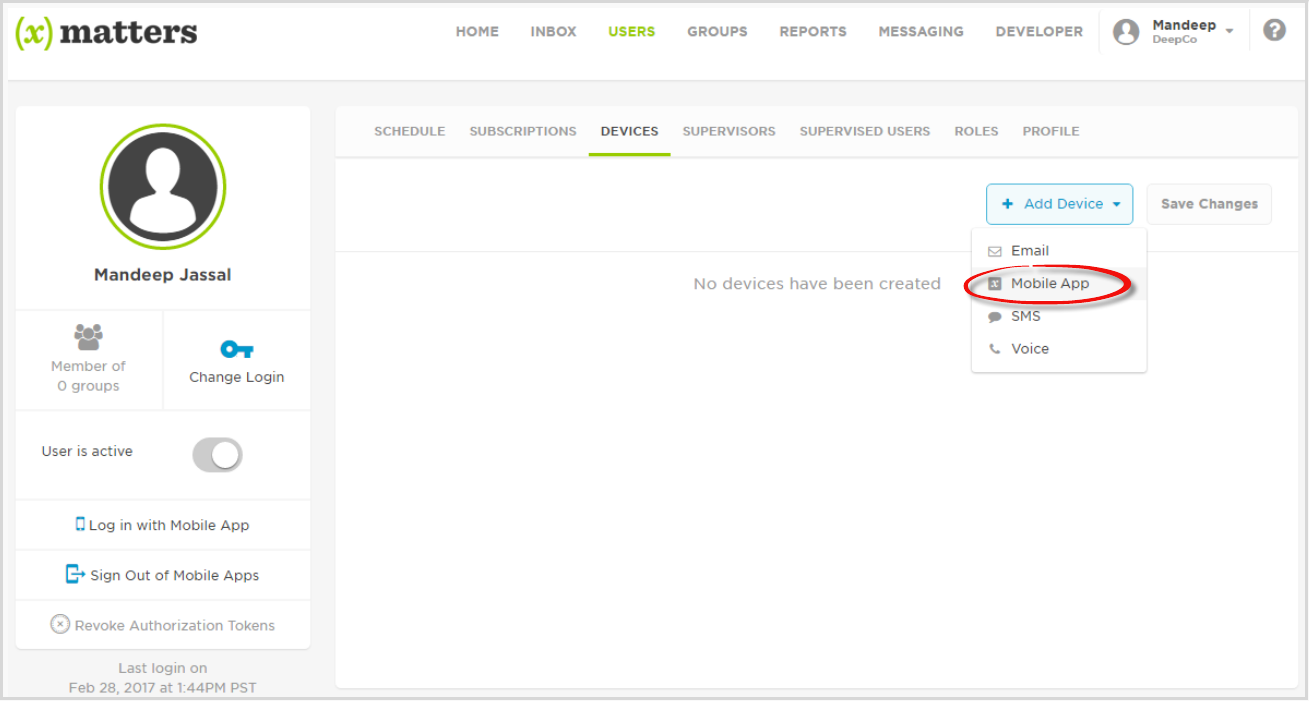The height and width of the screenshot is (701, 1309).
Task: Open the Supervised Users tab
Action: (865, 131)
